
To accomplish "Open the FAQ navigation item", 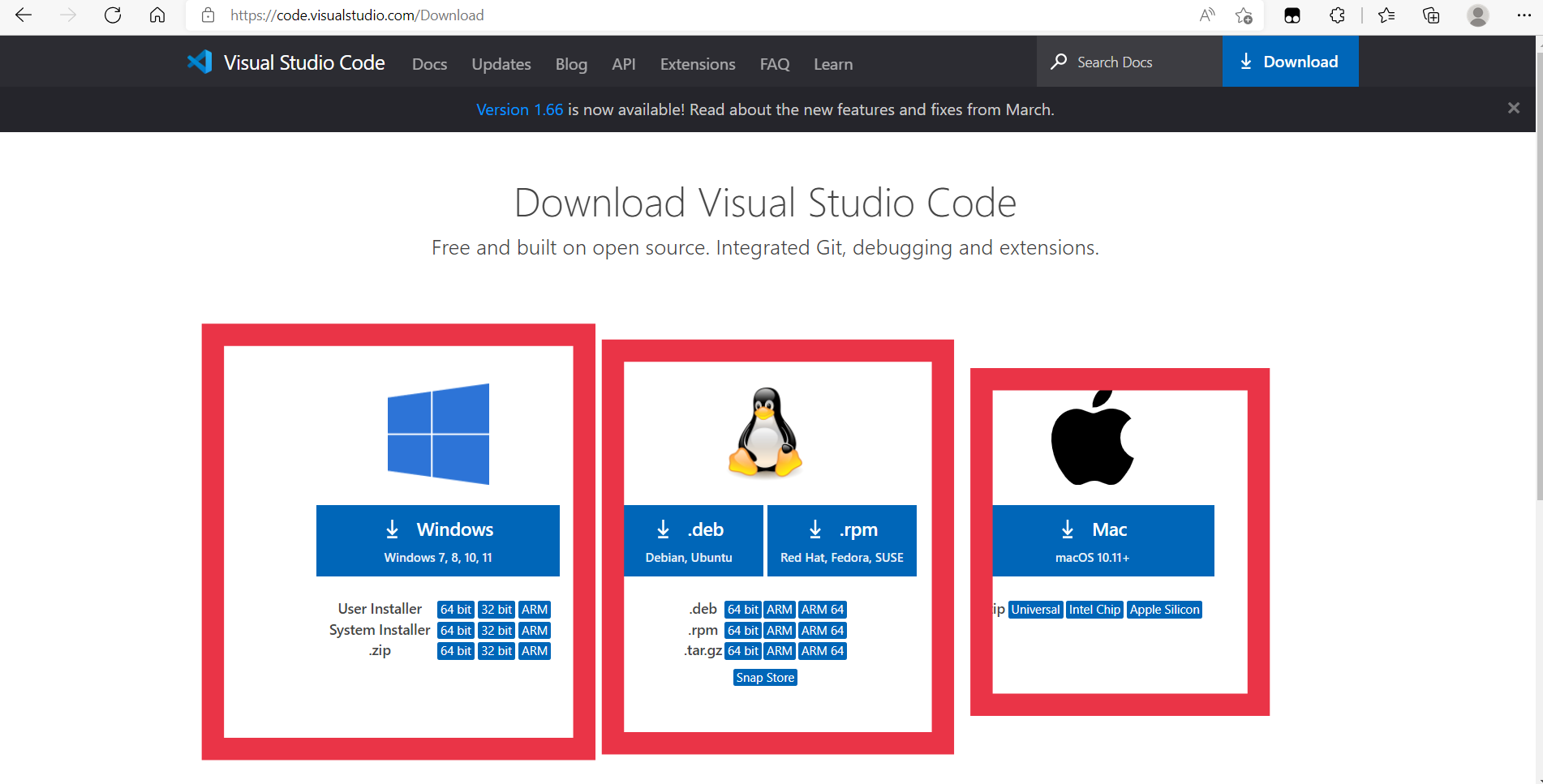I will coord(775,64).
